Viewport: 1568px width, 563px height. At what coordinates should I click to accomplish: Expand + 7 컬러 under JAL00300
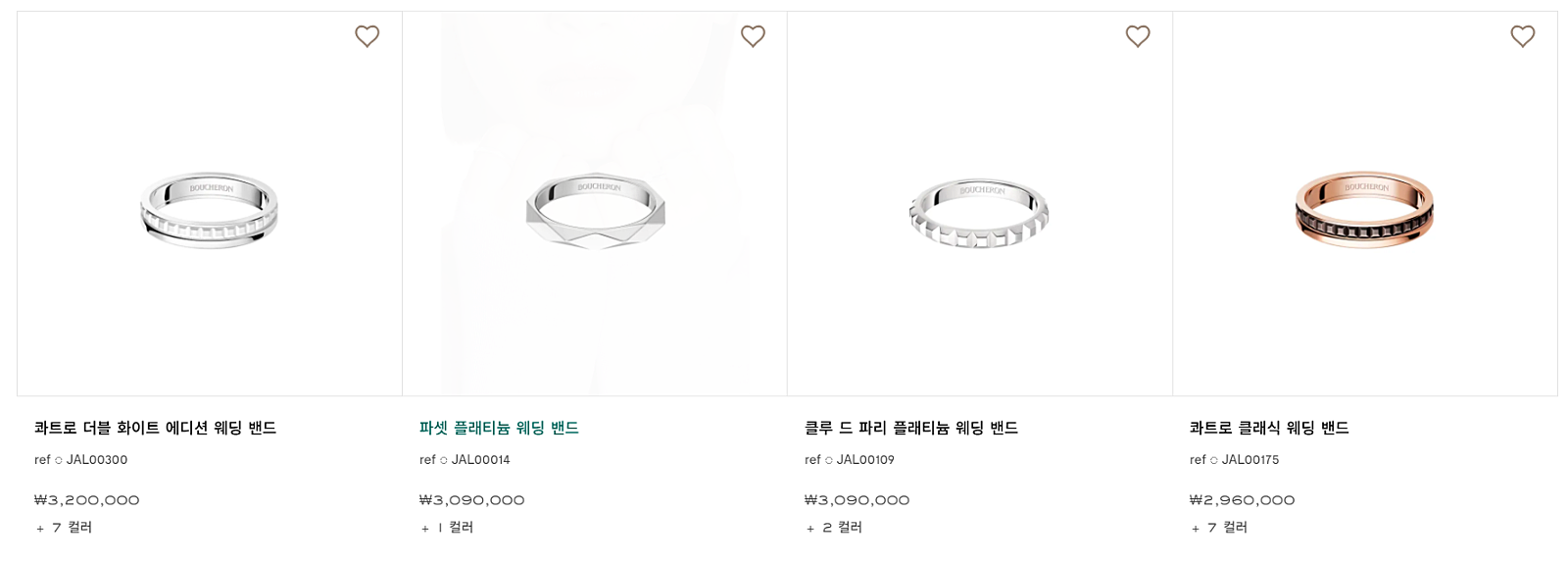pos(64,528)
